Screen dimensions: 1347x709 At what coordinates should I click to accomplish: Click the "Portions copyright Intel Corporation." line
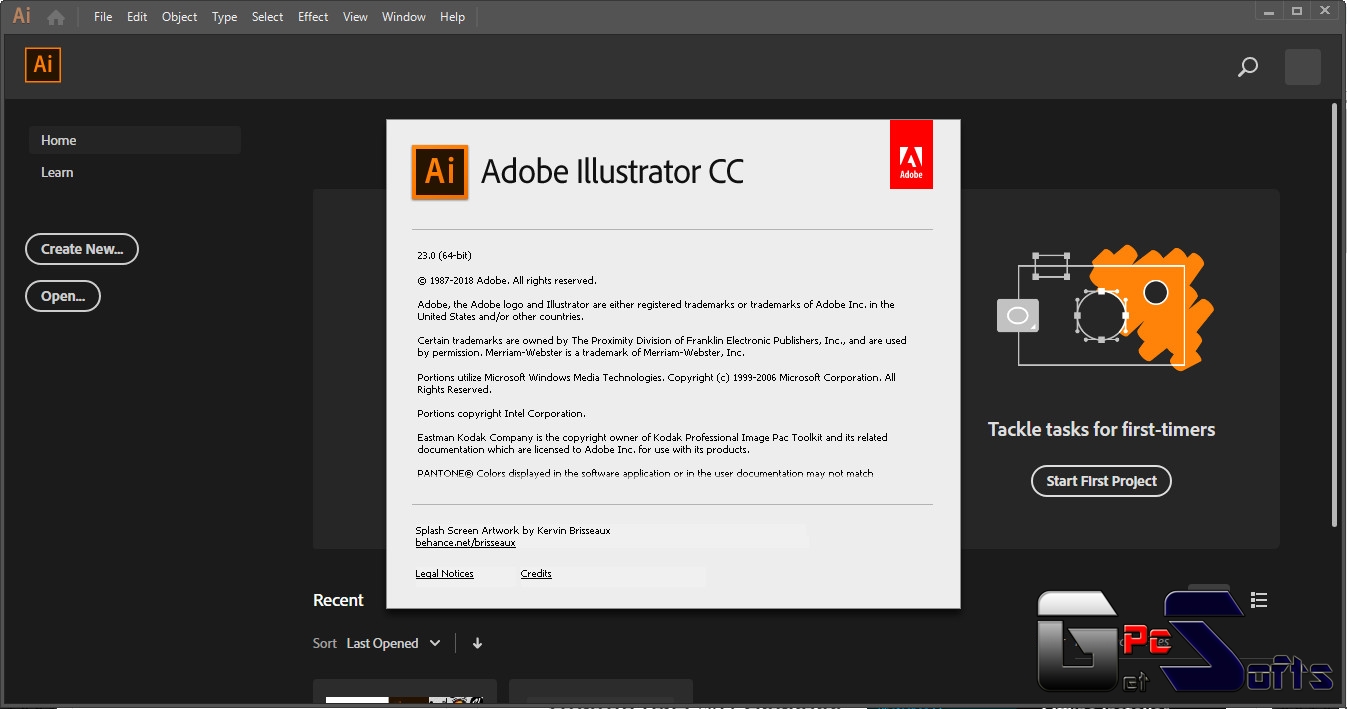point(501,414)
